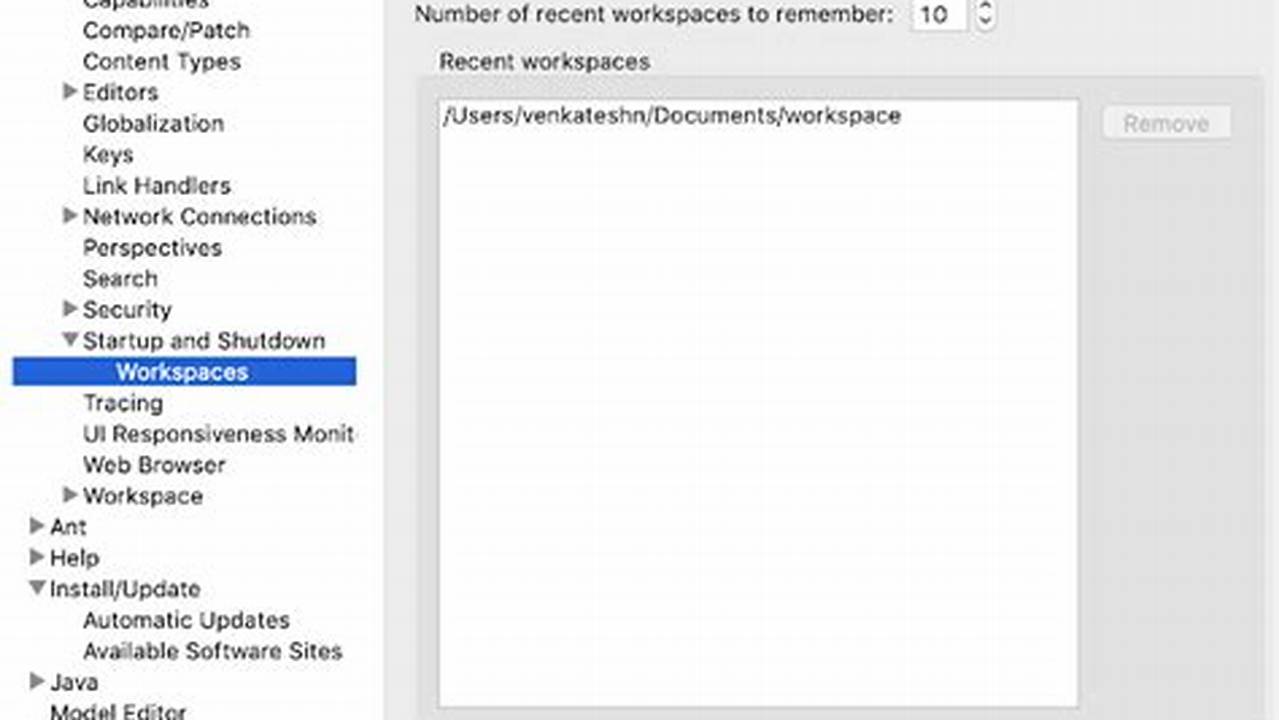Collapse the Install/Update section
This screenshot has height=720, width=1279.
tap(37, 589)
